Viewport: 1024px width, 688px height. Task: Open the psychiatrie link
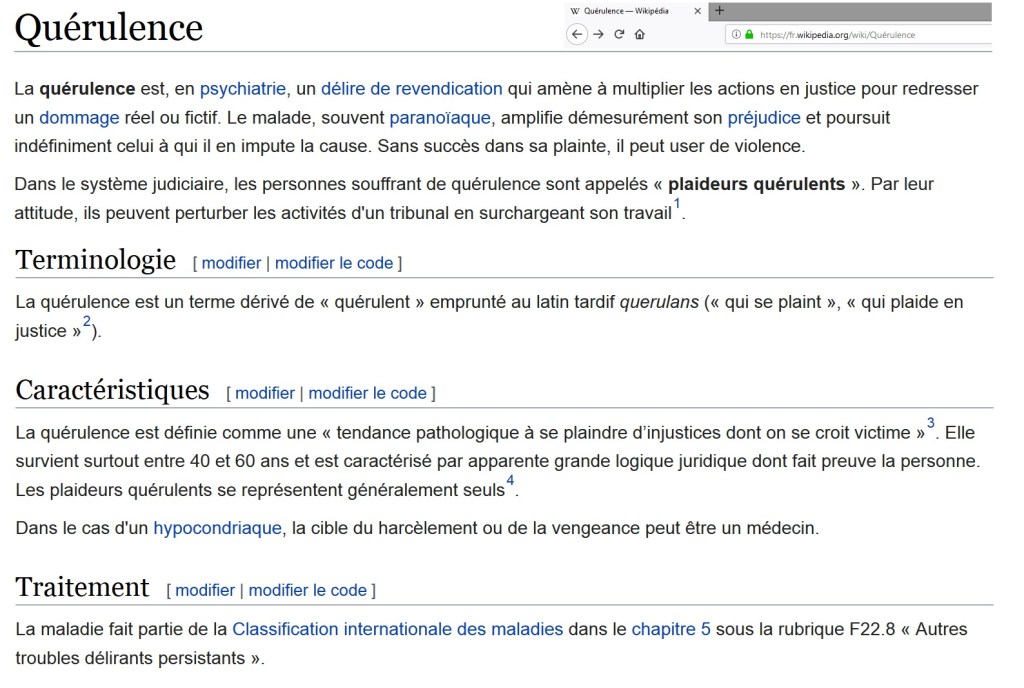click(x=244, y=89)
